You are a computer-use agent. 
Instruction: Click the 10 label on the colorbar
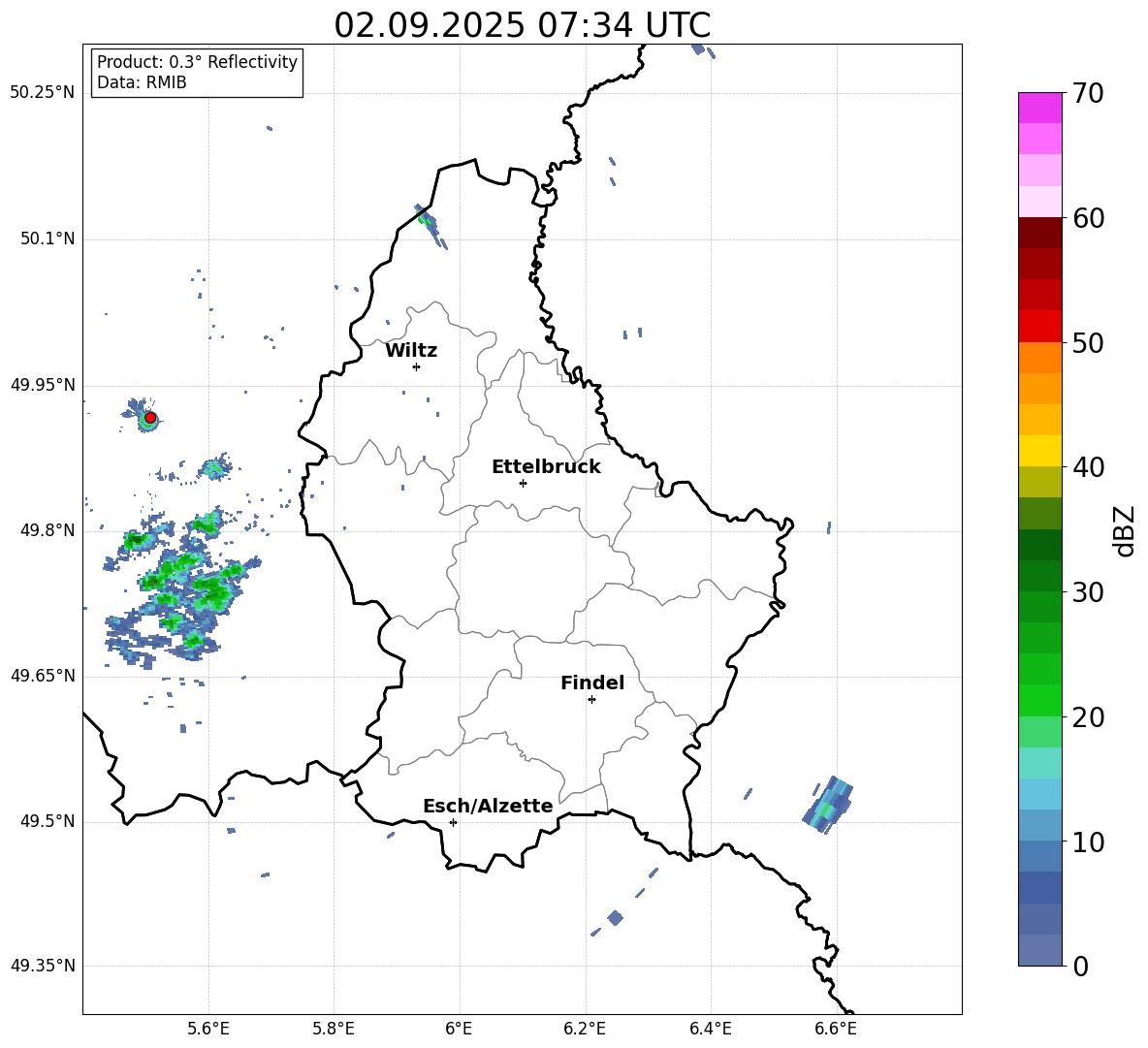(x=1088, y=842)
